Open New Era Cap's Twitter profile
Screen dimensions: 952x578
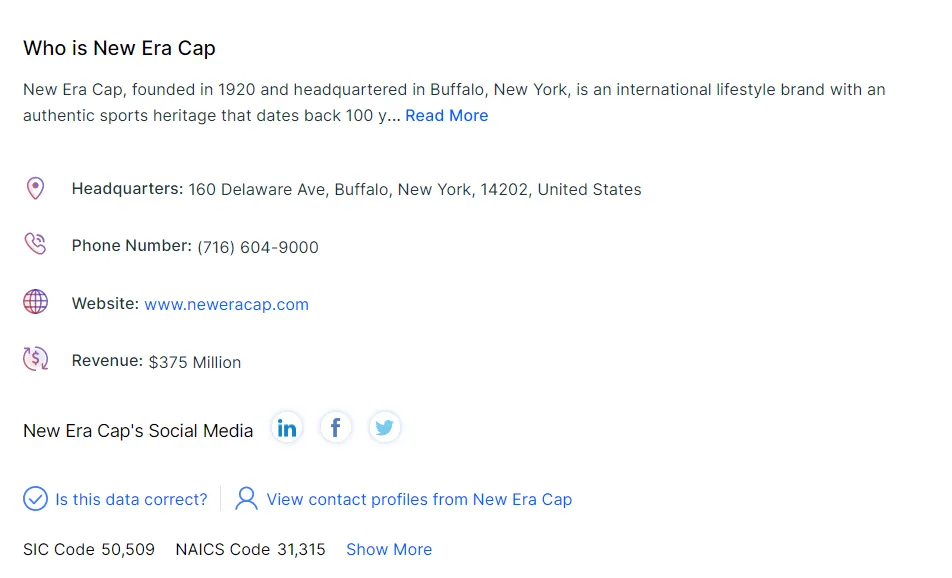pos(384,429)
